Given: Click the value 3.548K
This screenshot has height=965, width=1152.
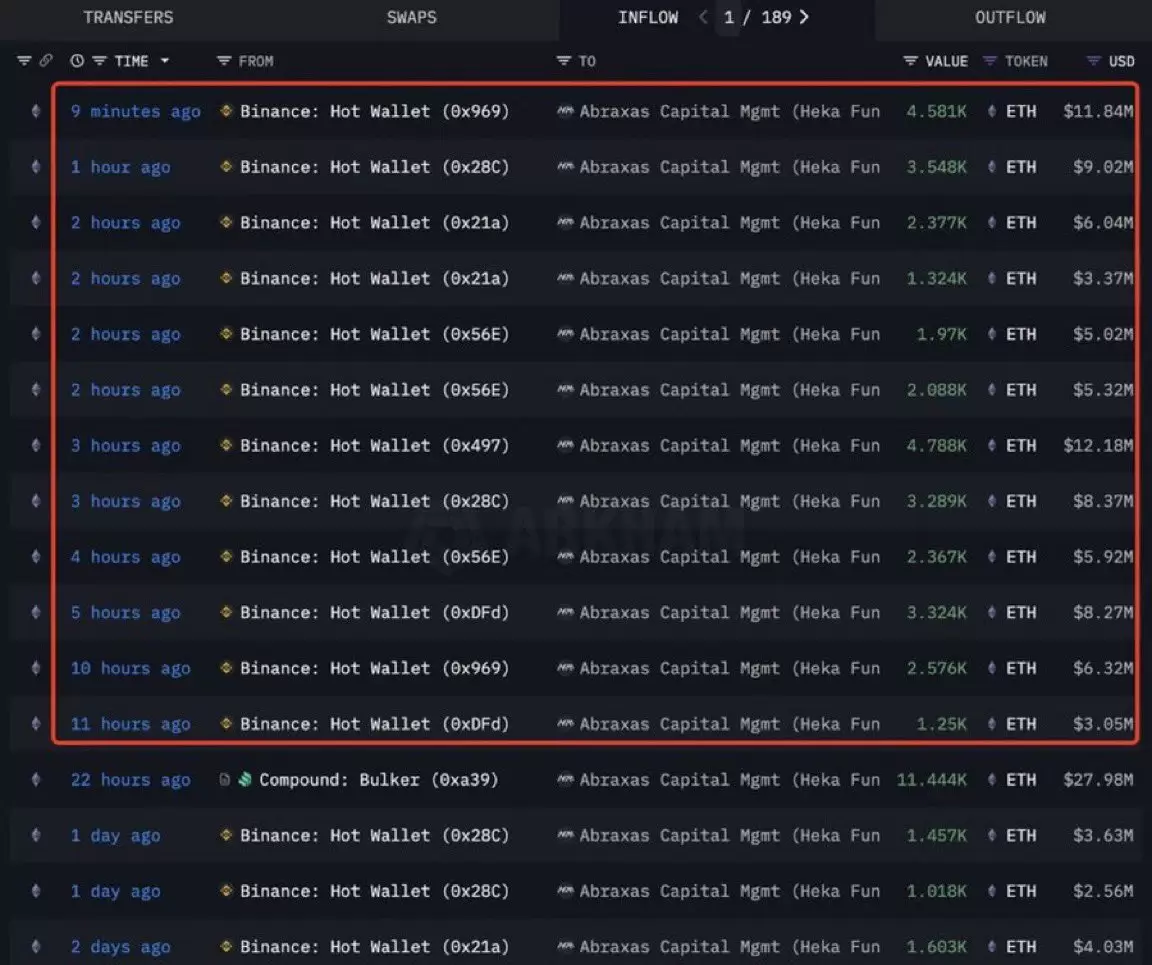Looking at the screenshot, I should (x=936, y=168).
